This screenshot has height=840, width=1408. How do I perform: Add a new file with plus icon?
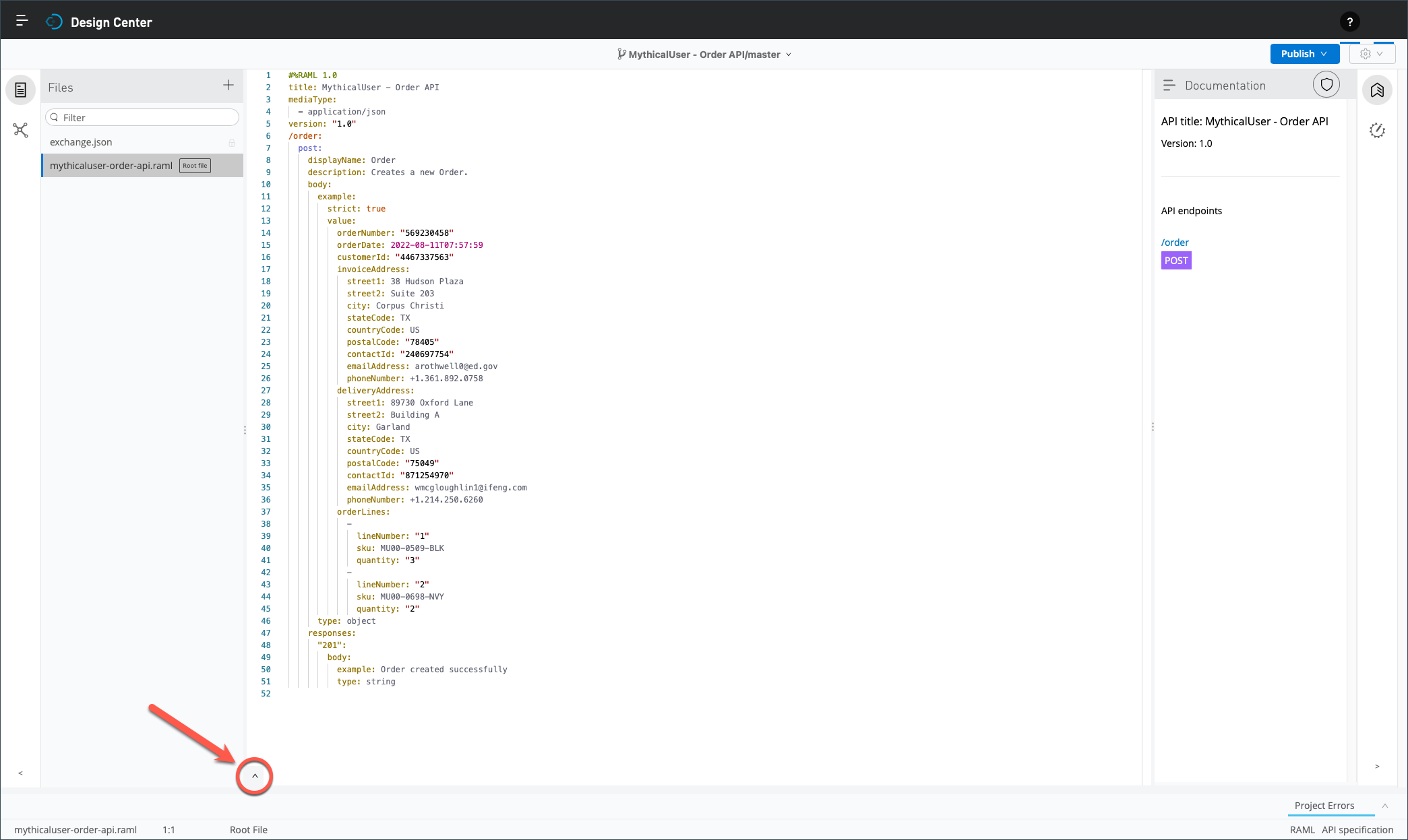pos(228,85)
